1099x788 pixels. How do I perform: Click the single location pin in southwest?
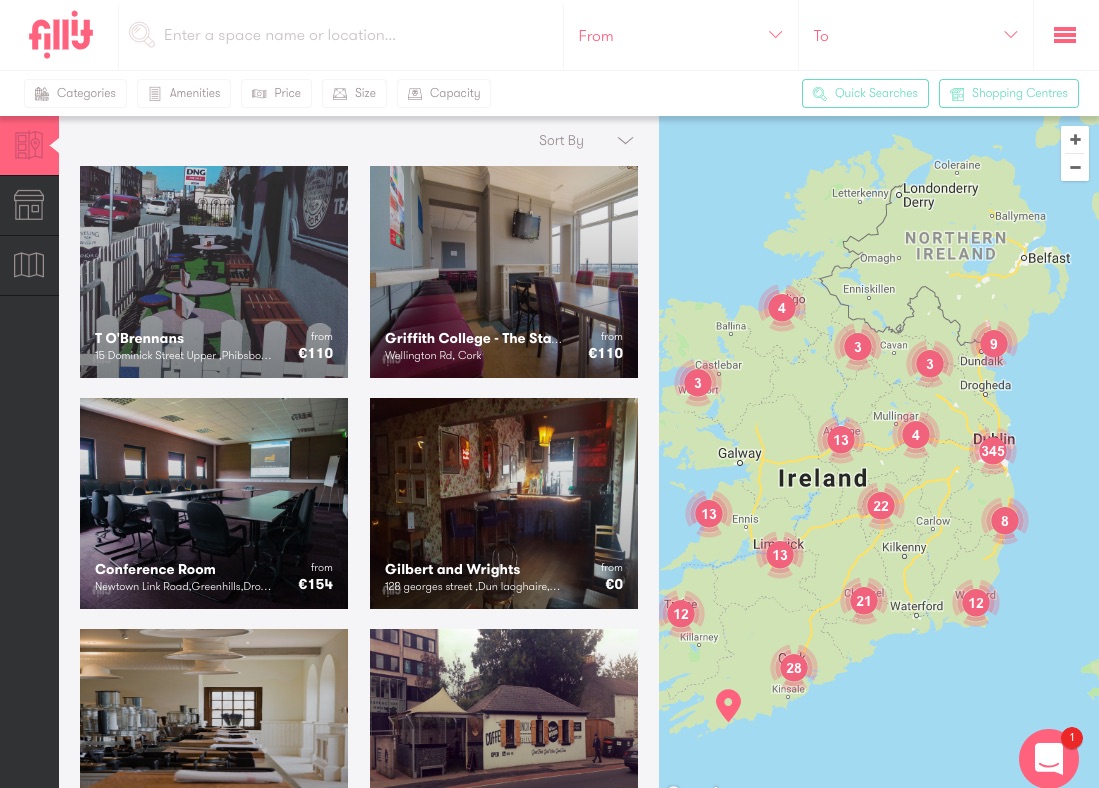click(x=728, y=705)
